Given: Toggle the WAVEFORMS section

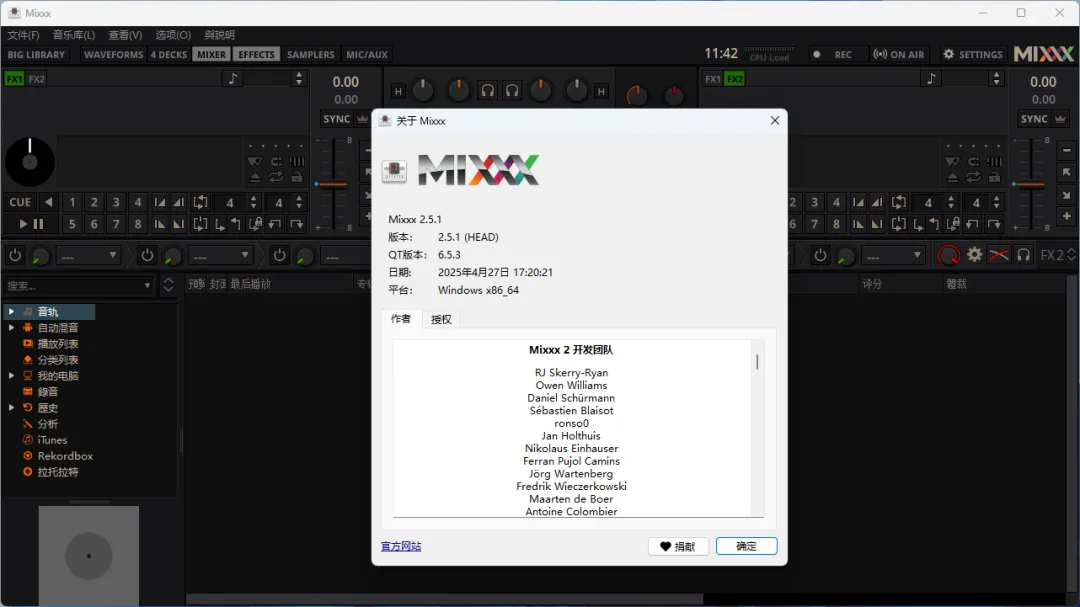Looking at the screenshot, I should pyautogui.click(x=114, y=54).
